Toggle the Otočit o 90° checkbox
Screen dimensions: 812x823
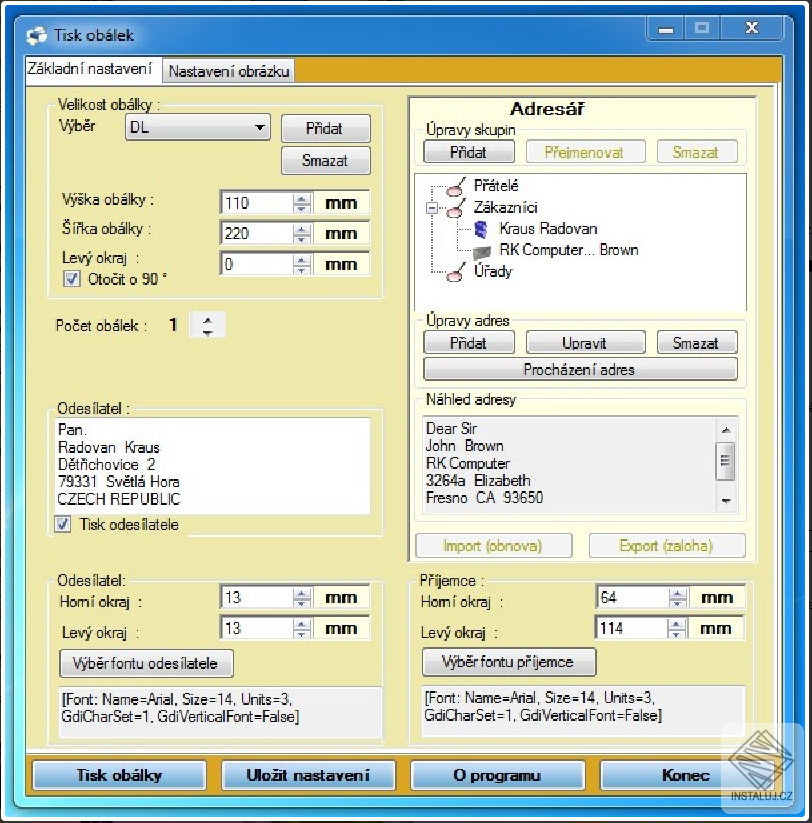(x=72, y=279)
